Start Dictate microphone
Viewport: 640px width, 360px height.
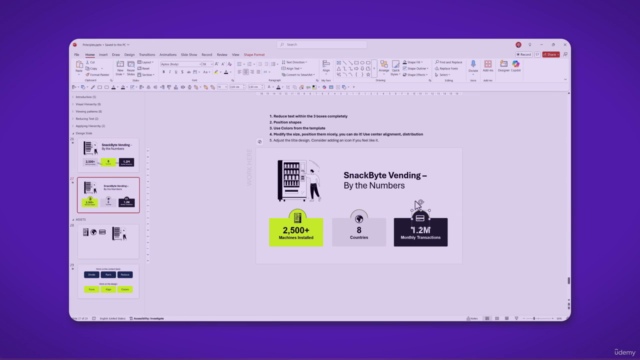473,67
